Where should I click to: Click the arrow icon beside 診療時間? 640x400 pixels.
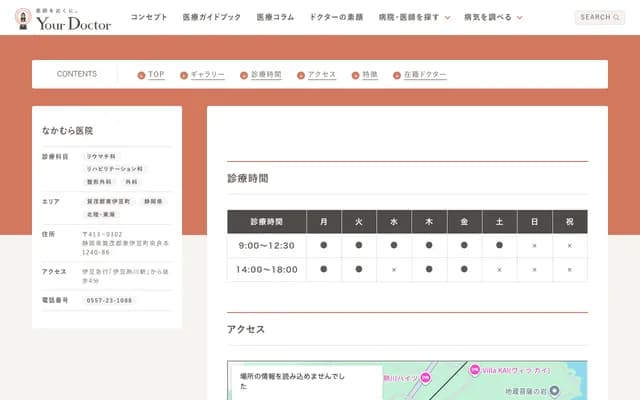pos(244,75)
